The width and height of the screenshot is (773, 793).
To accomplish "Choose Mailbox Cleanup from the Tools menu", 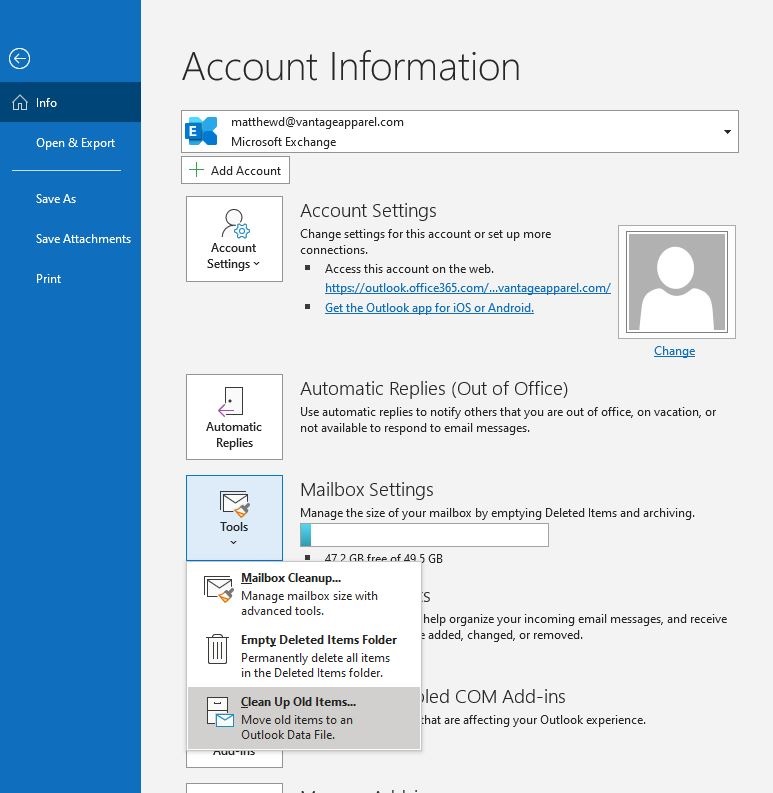I will pos(304,594).
